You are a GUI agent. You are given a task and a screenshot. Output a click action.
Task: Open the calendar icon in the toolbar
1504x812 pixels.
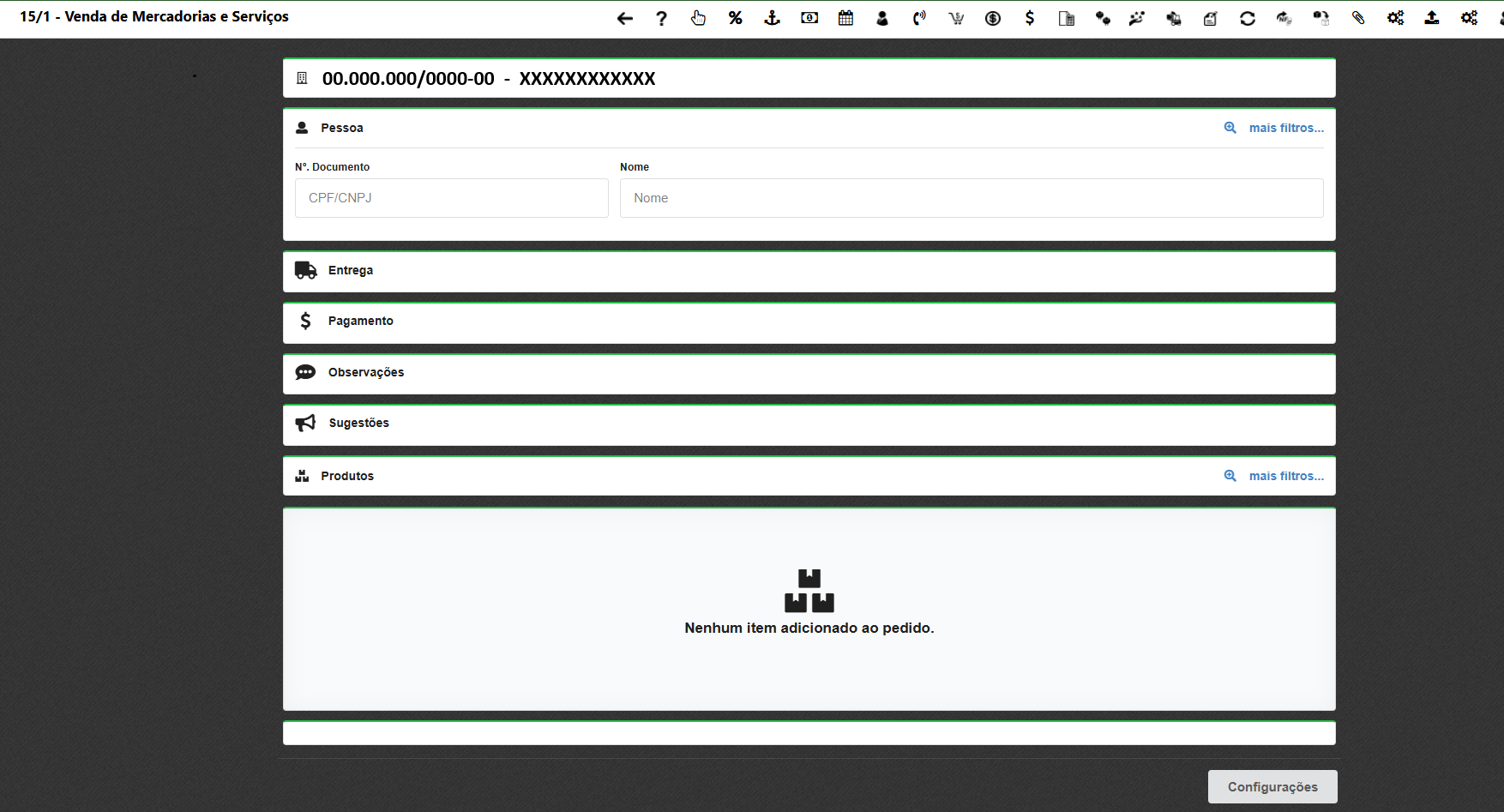click(x=845, y=18)
